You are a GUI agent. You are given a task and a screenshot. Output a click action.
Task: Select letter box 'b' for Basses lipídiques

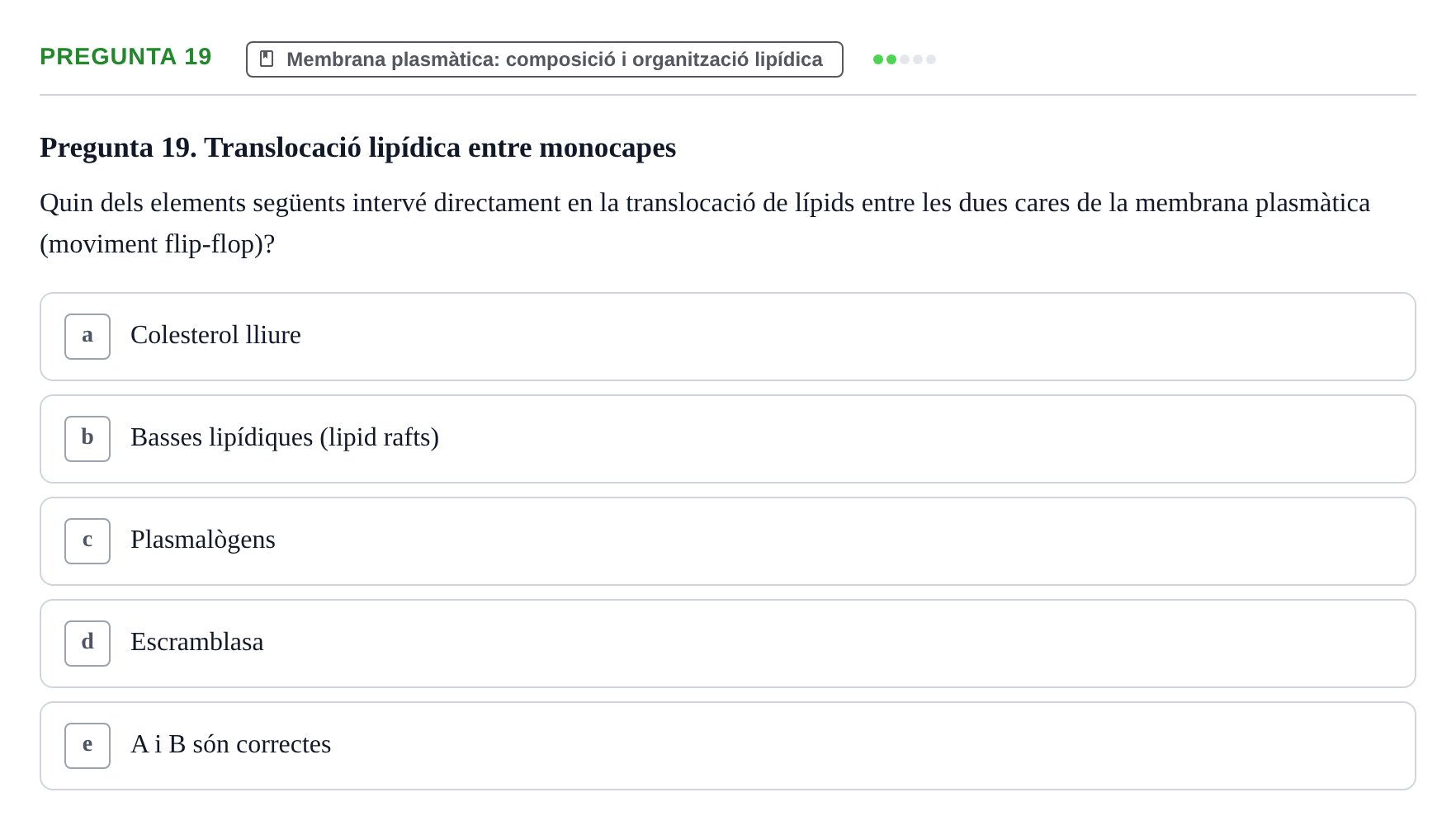[87, 439]
